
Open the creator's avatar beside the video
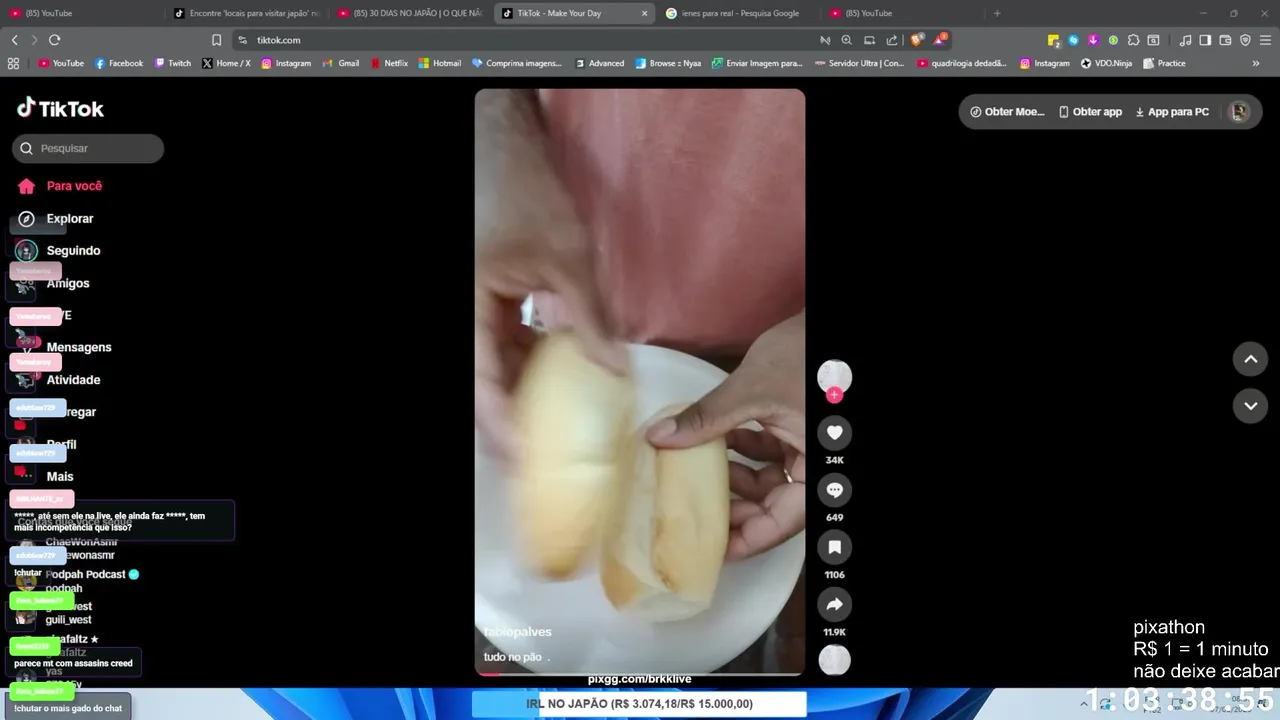pyautogui.click(x=835, y=376)
